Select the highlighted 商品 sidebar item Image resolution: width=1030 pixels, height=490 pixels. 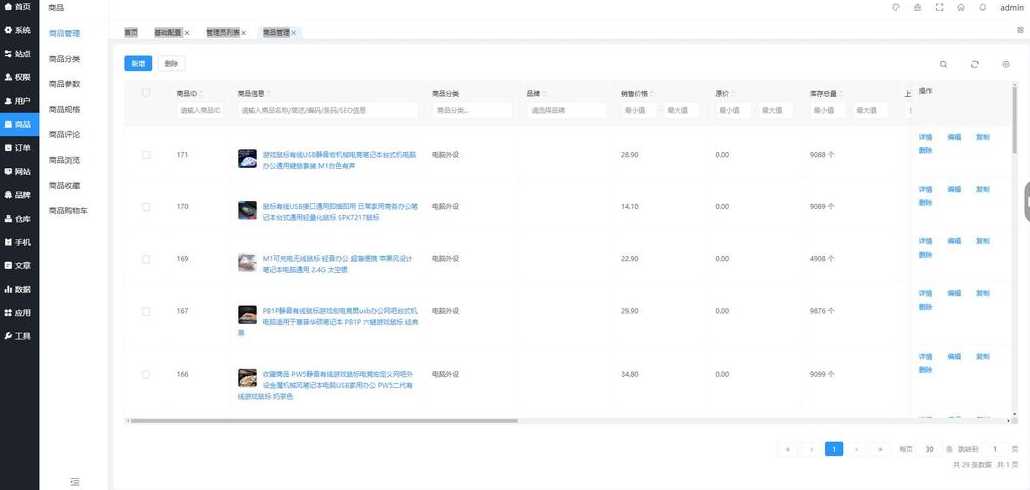click(18, 124)
